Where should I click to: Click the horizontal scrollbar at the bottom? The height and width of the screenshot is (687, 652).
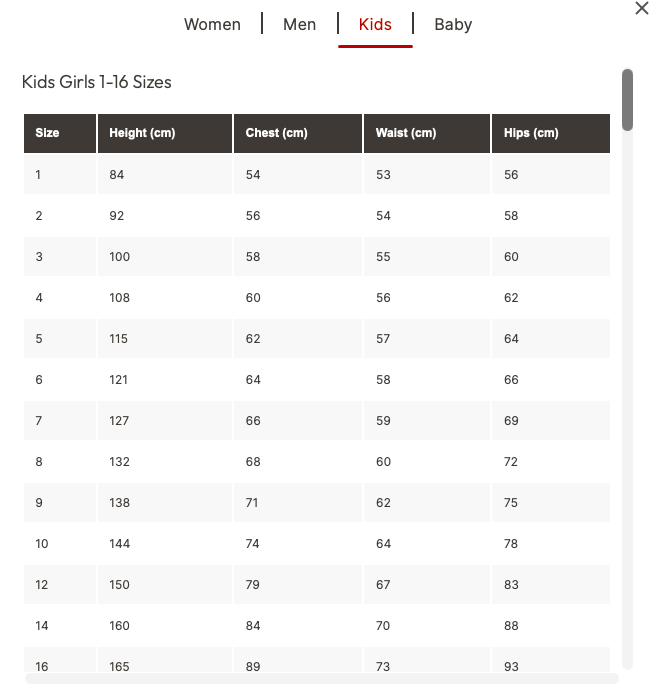click(x=322, y=679)
